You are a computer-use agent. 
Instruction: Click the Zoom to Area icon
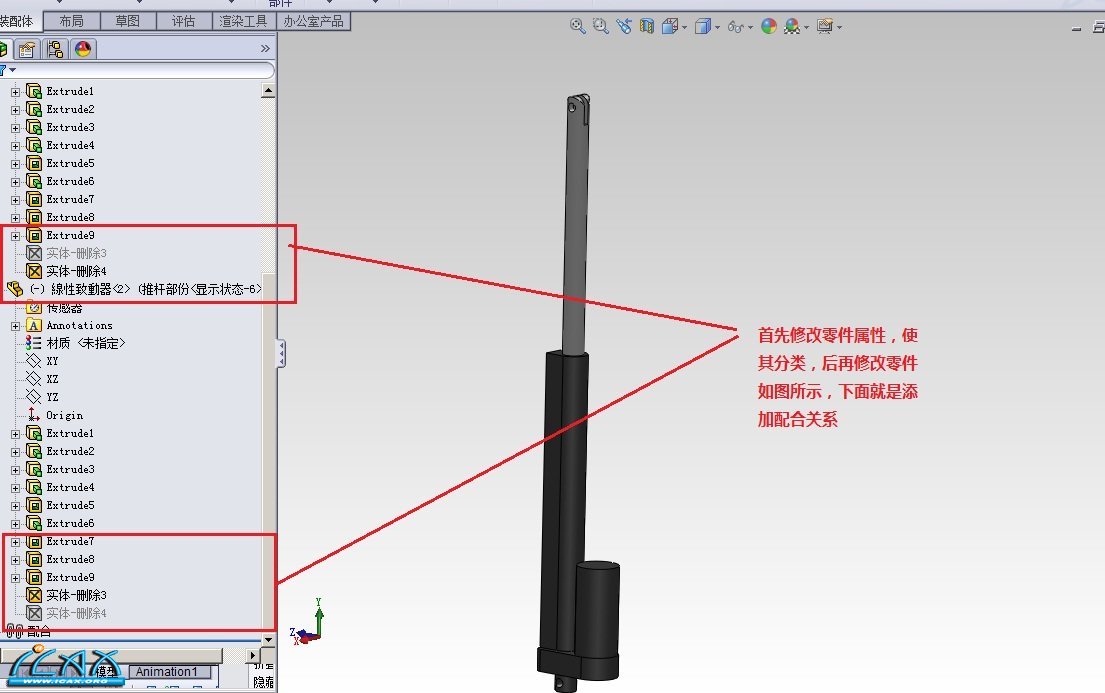tap(600, 27)
